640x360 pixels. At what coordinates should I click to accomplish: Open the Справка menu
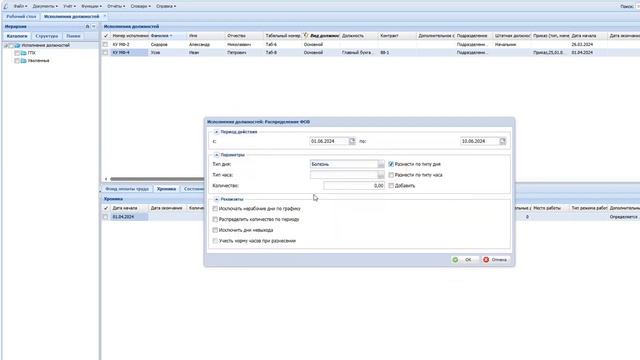pyautogui.click(x=166, y=6)
